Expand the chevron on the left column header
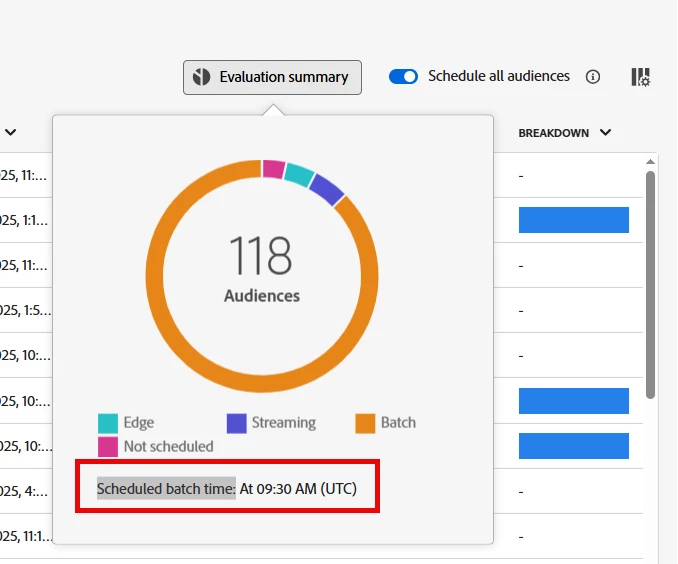Viewport: 678px width, 564px height. coord(11,132)
